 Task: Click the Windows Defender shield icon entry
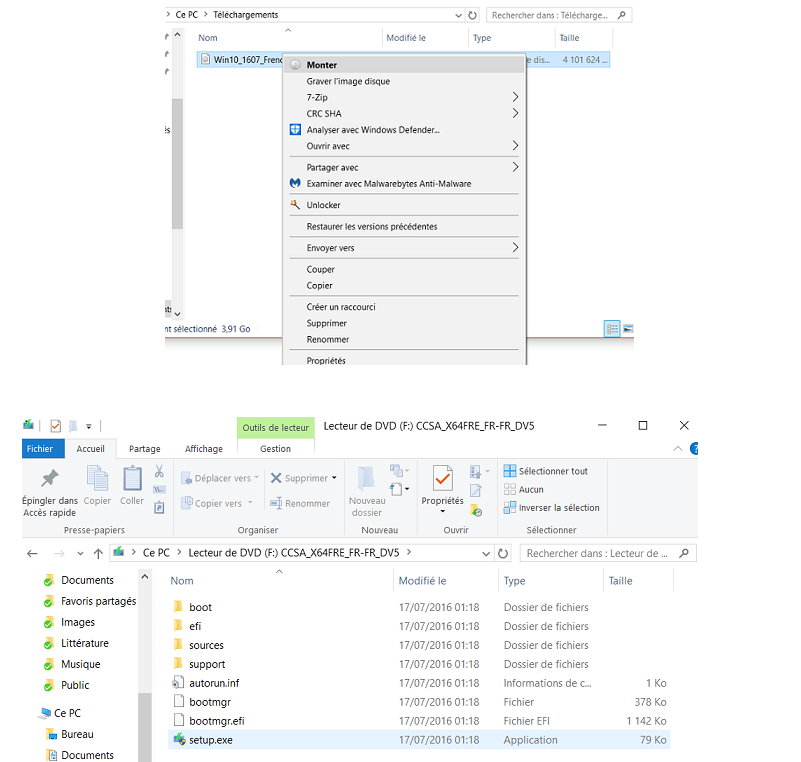pos(295,130)
